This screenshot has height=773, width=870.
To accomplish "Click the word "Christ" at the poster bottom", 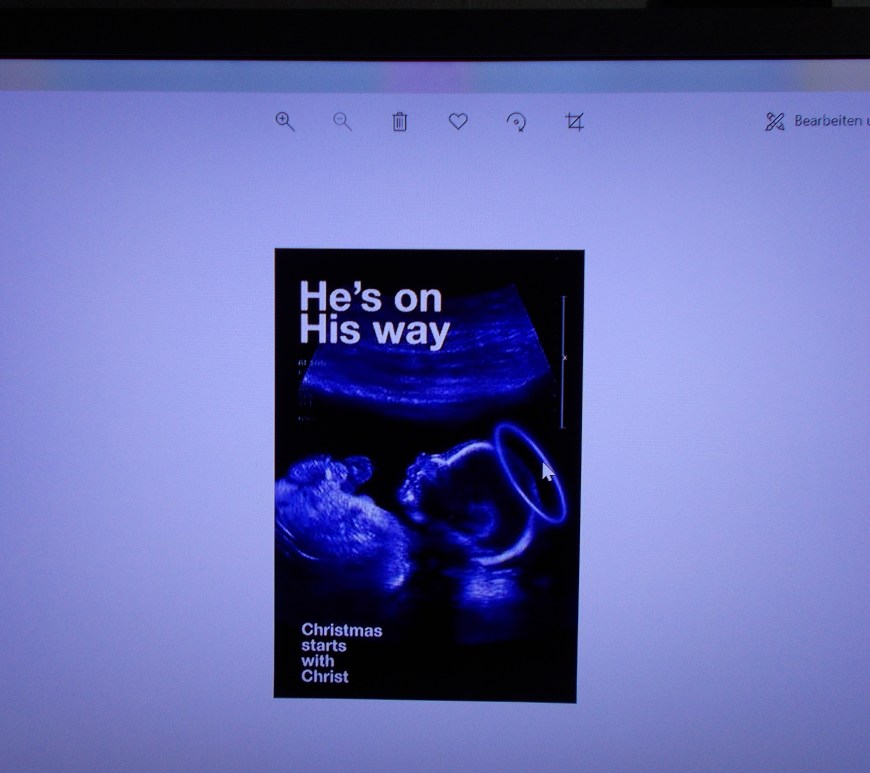I will 325,676.
